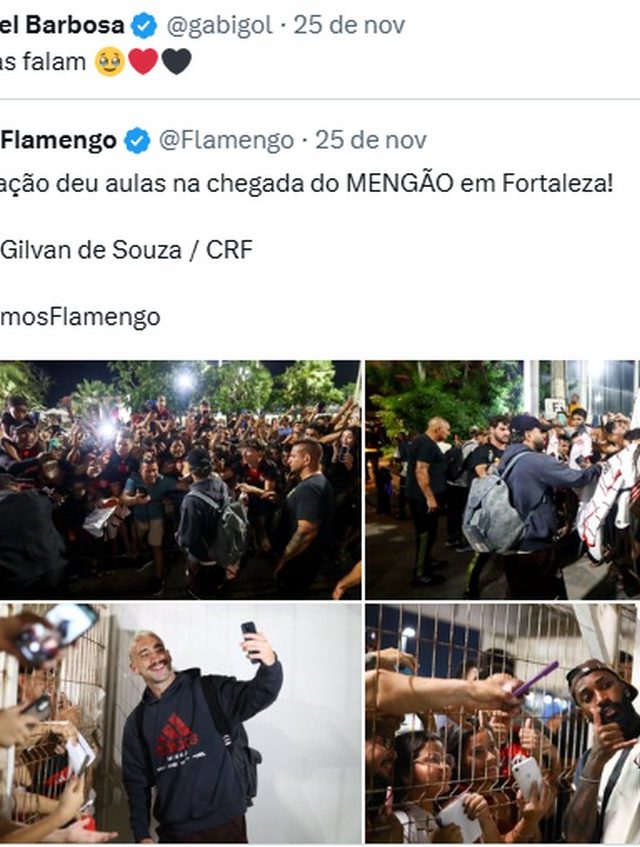Click Gabriel Barbosa's tweet text ending 'falam'

pyautogui.click(x=43, y=62)
